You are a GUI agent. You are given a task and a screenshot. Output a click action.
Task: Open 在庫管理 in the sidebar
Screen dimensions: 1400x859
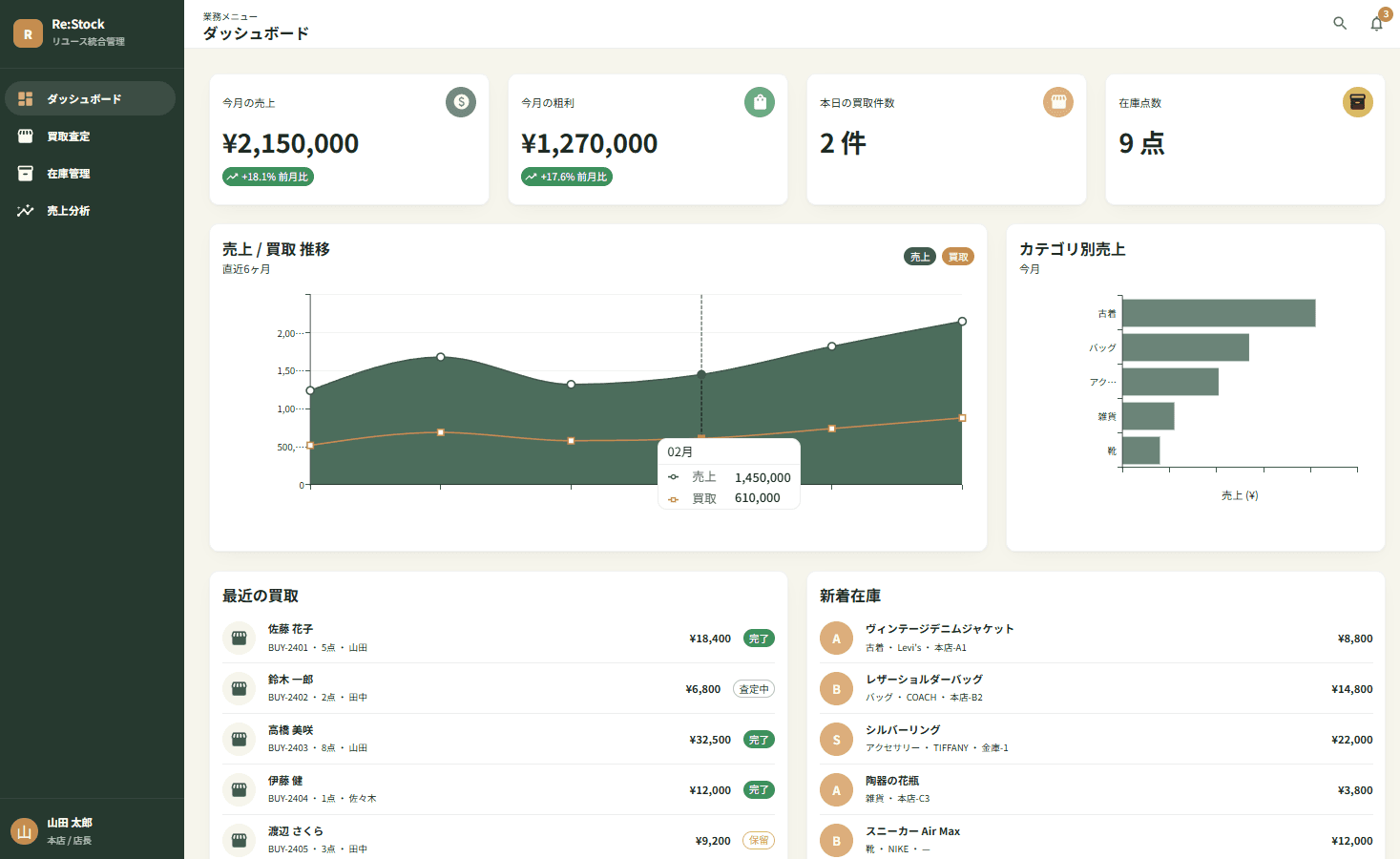pos(91,174)
